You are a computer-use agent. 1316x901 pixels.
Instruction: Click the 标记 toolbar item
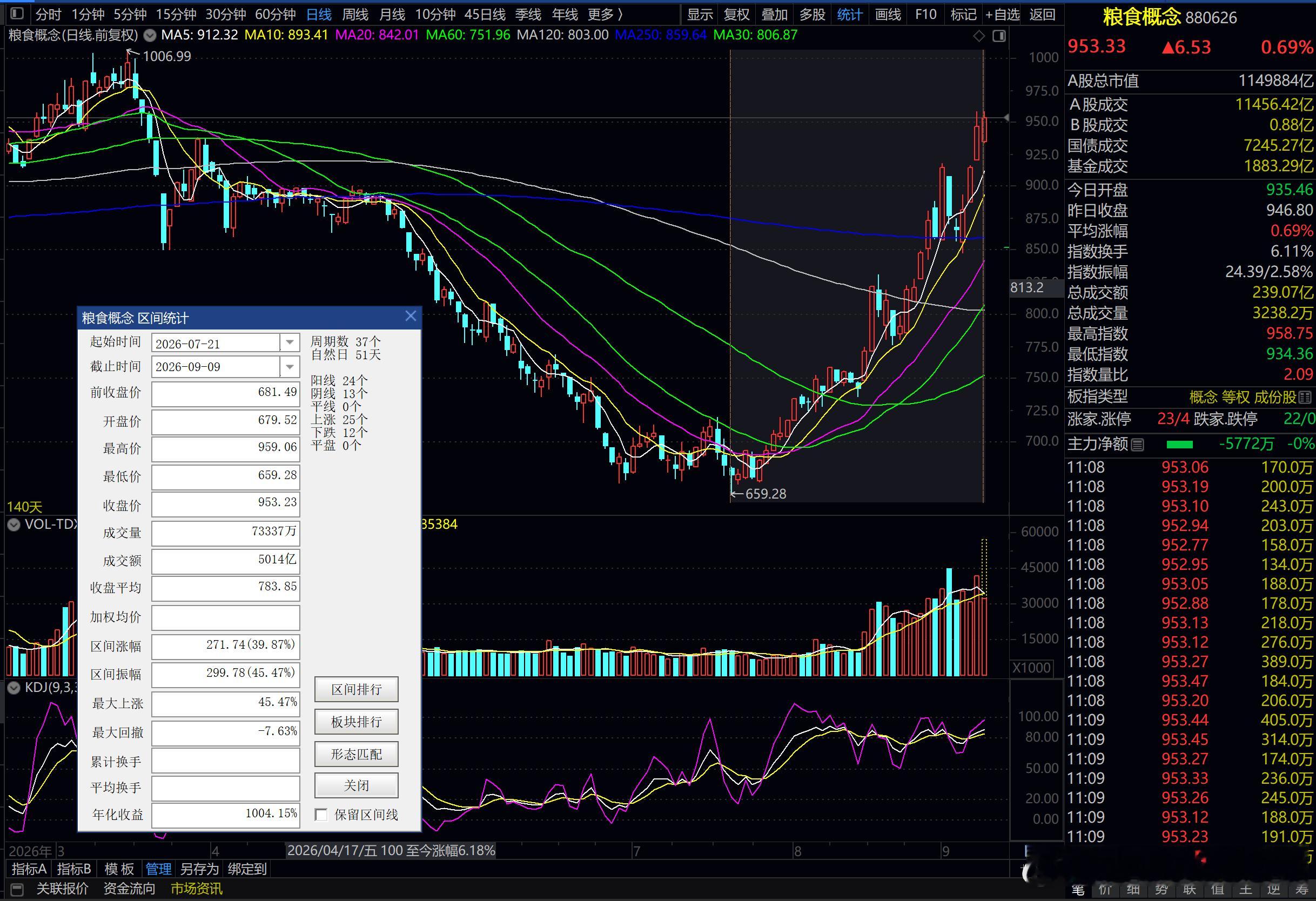[963, 14]
